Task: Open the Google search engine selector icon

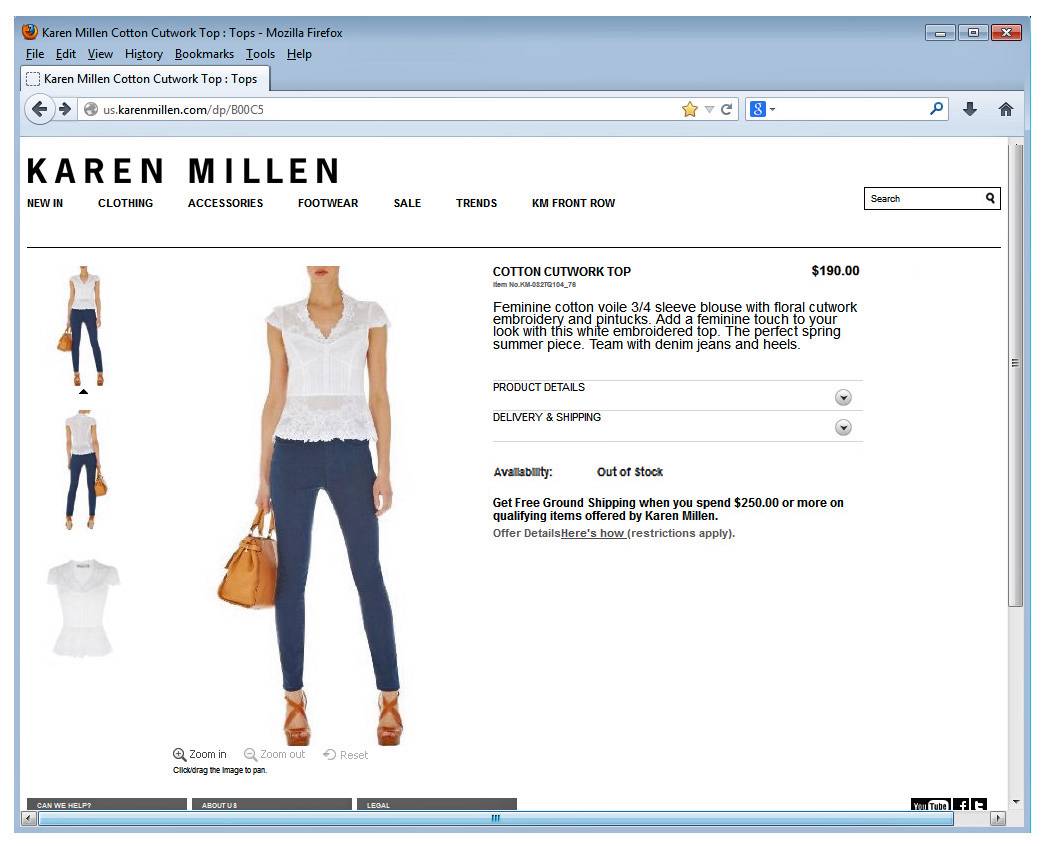Action: click(x=758, y=109)
